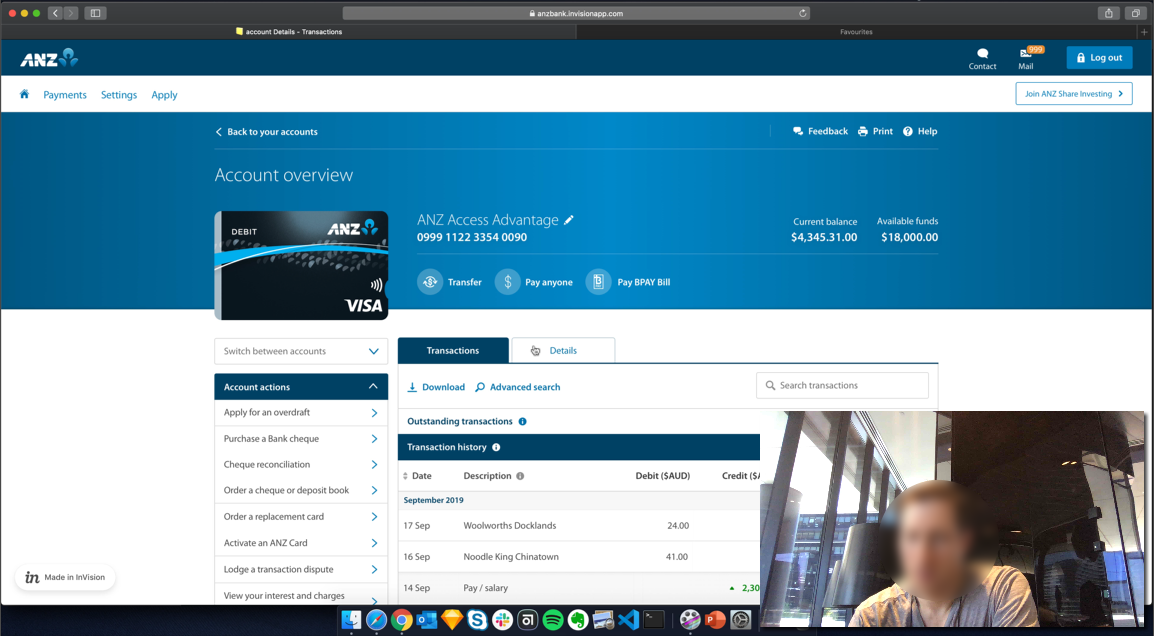Edit account name with pencil icon
Screen dimensions: 1154x636
tap(568, 219)
